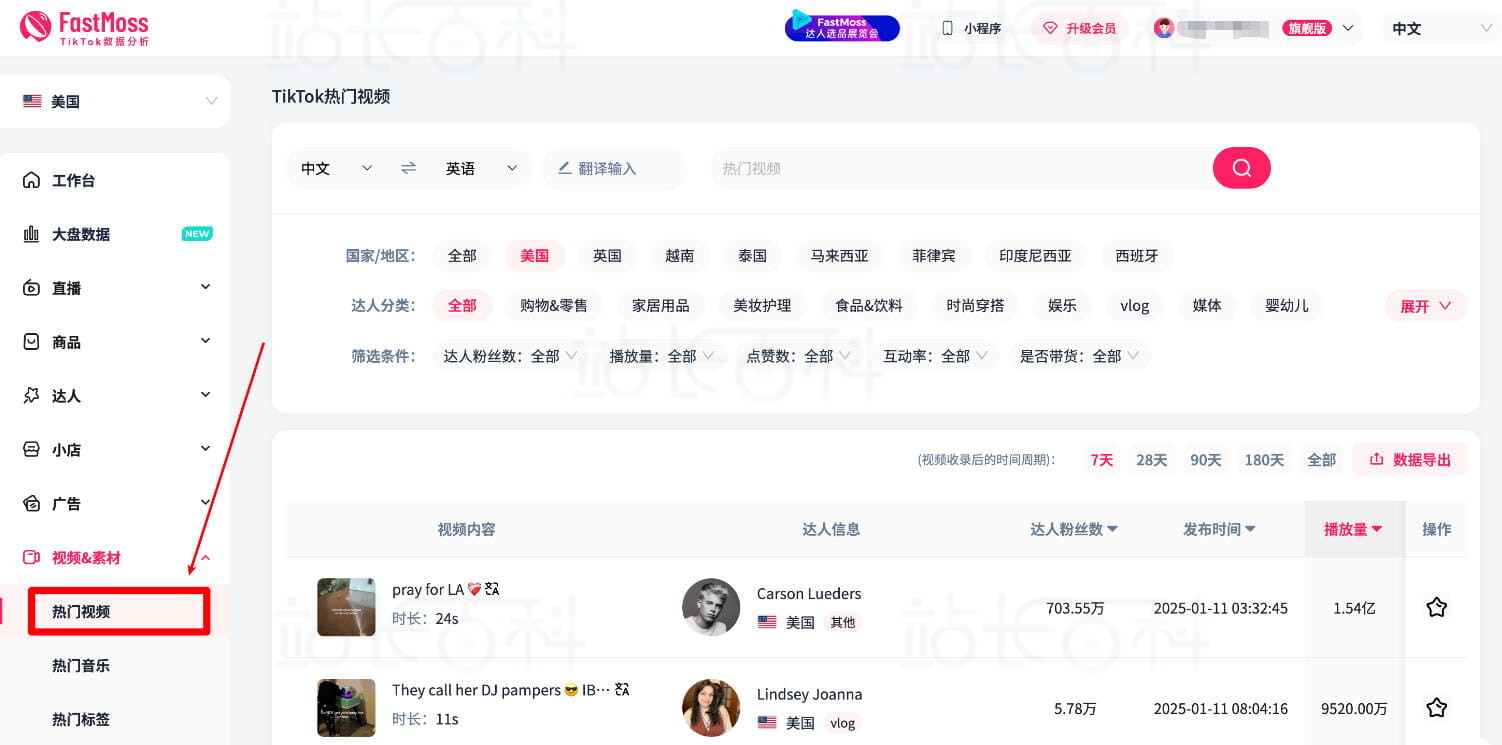
Task: Click the 数据导出 export button
Action: click(x=1410, y=459)
